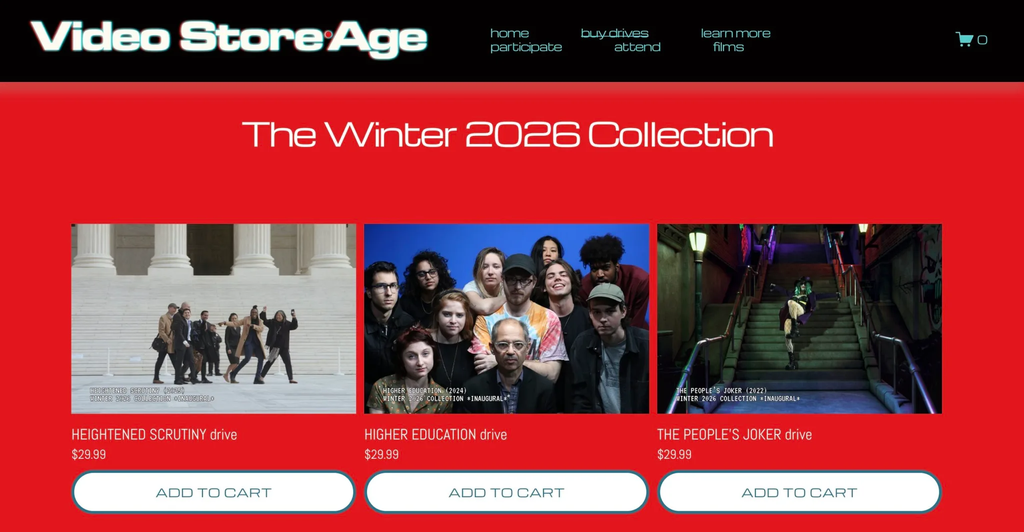Click HIGHER EDUCATION drive title link
Screen dimensions: 1024x532
pos(436,434)
